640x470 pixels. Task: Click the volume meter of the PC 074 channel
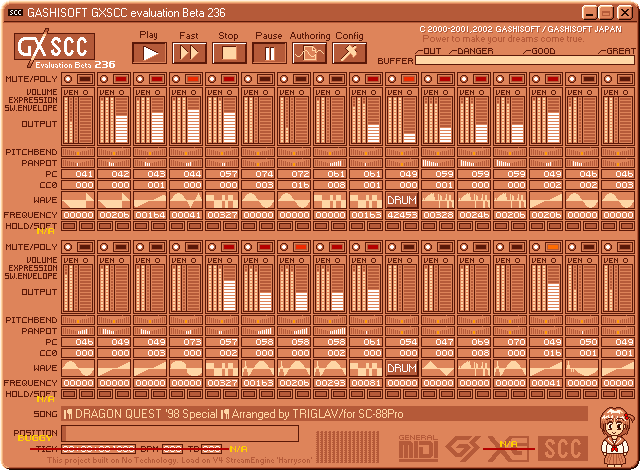pos(246,120)
